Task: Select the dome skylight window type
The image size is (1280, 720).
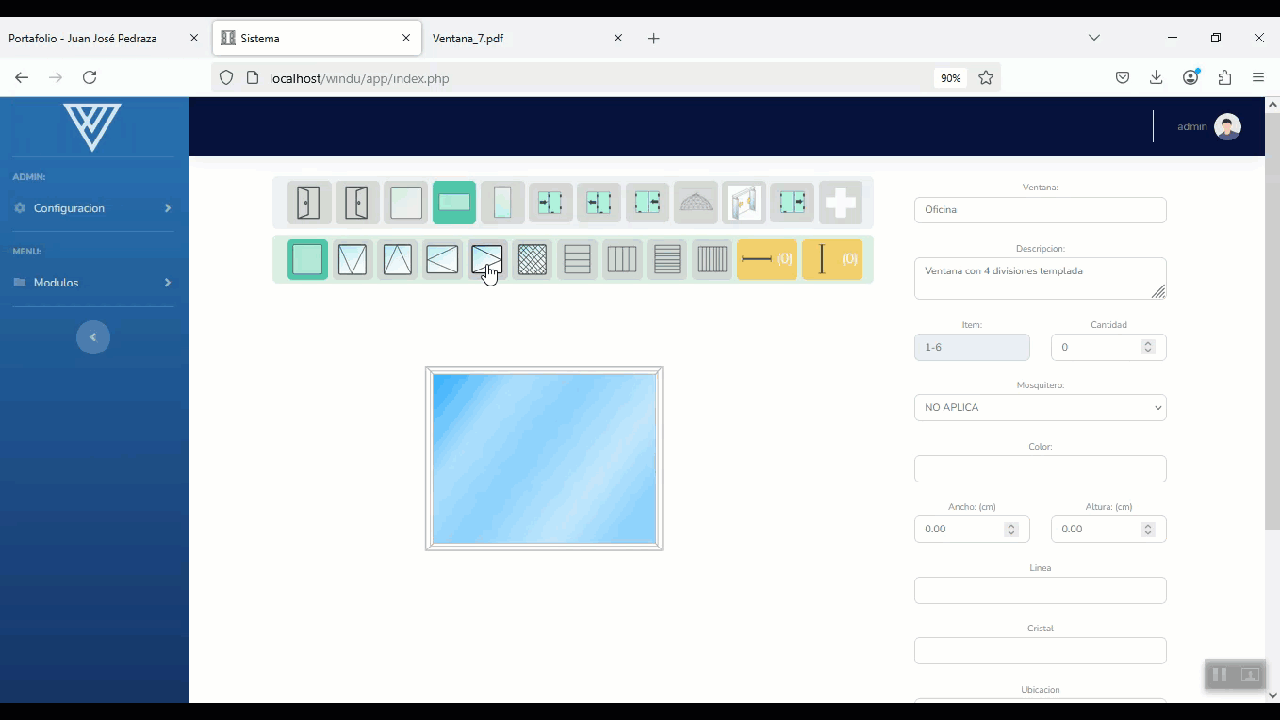Action: (696, 203)
